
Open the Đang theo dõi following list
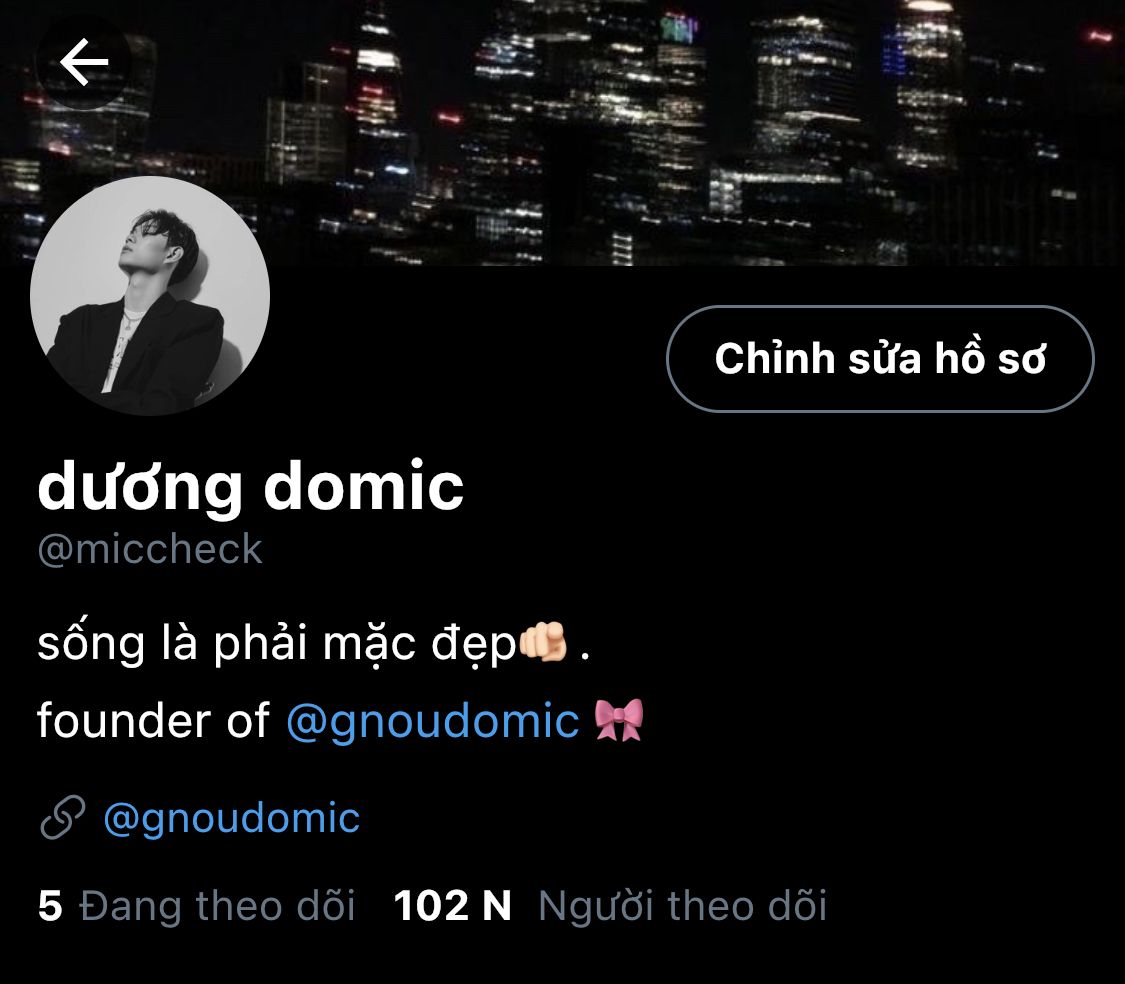[217, 906]
